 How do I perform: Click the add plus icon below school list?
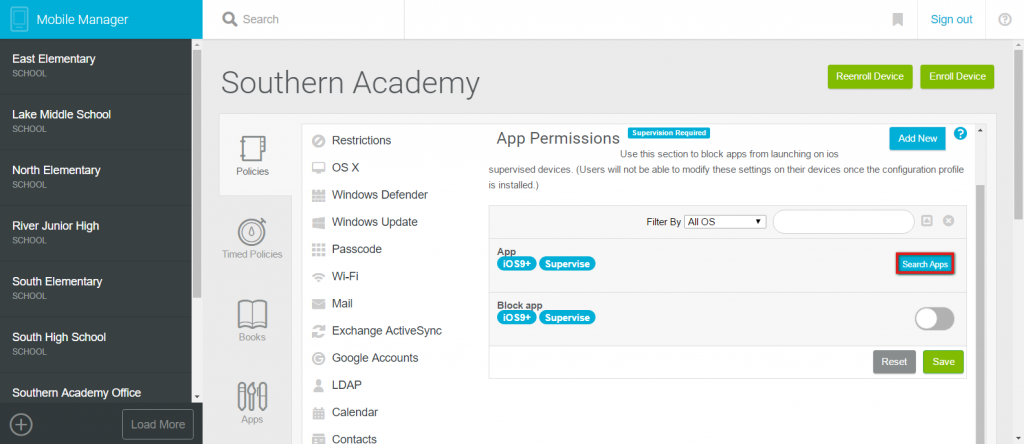[22, 424]
